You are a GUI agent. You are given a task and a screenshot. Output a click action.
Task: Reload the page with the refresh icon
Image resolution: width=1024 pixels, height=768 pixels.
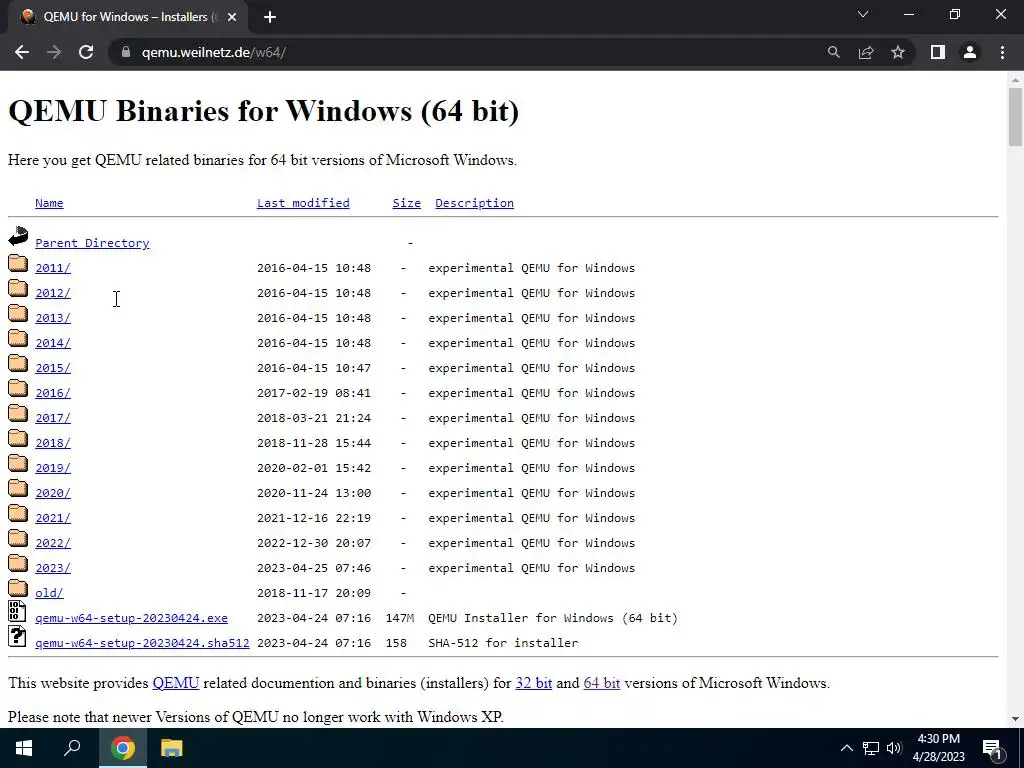pyautogui.click(x=86, y=52)
